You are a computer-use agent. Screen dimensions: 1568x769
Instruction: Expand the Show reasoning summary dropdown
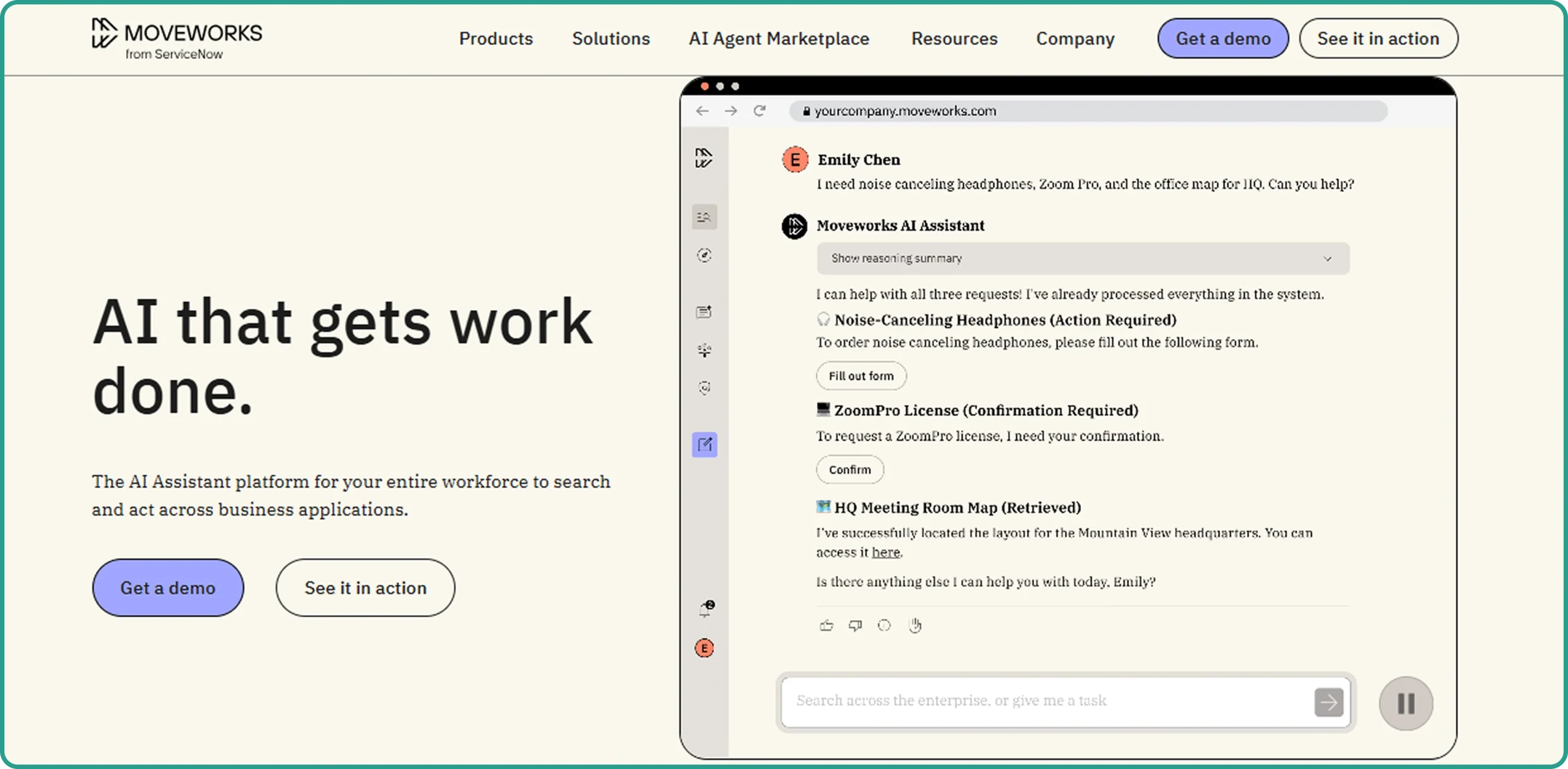[x=1082, y=259]
